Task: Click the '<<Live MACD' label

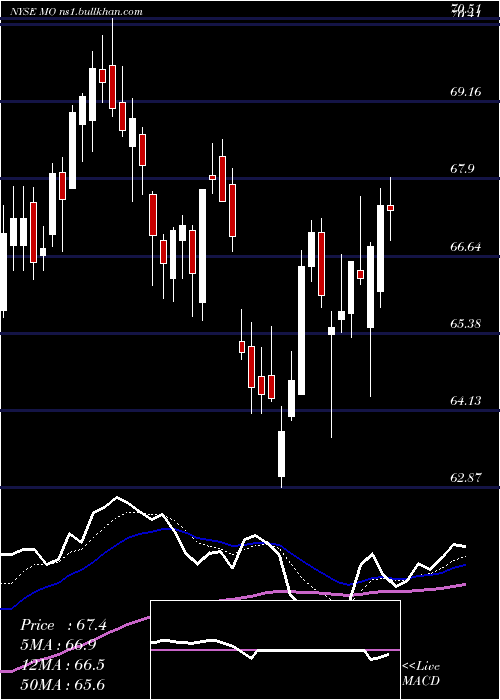Action: point(421,673)
